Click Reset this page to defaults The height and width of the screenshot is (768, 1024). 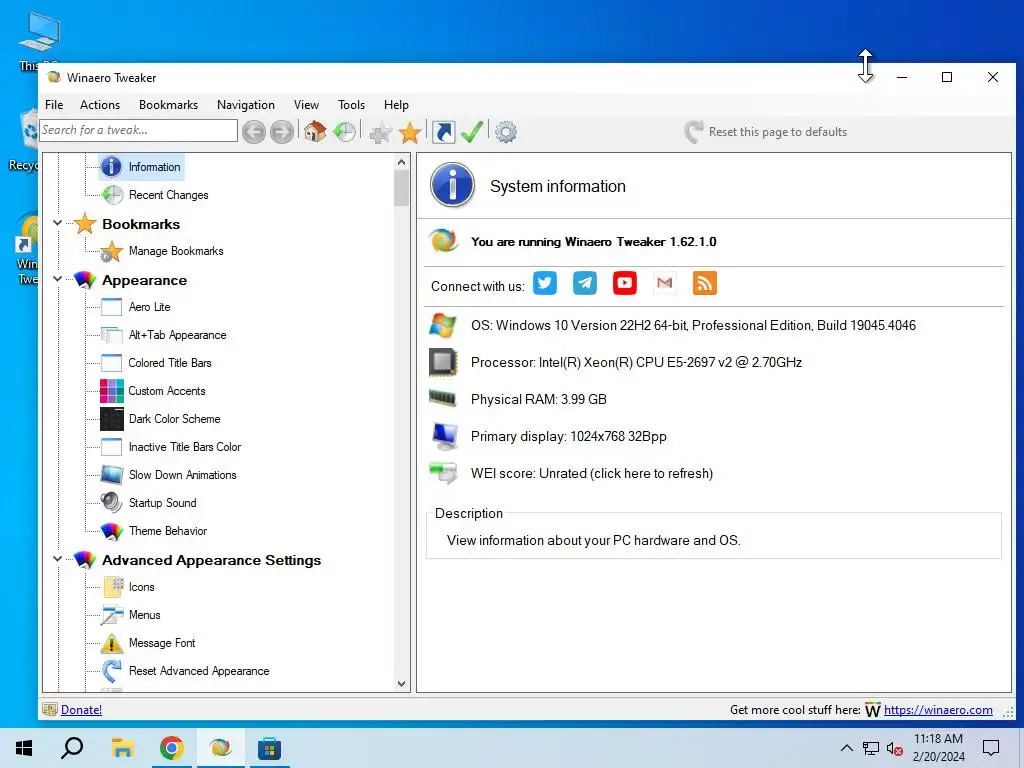coord(765,132)
